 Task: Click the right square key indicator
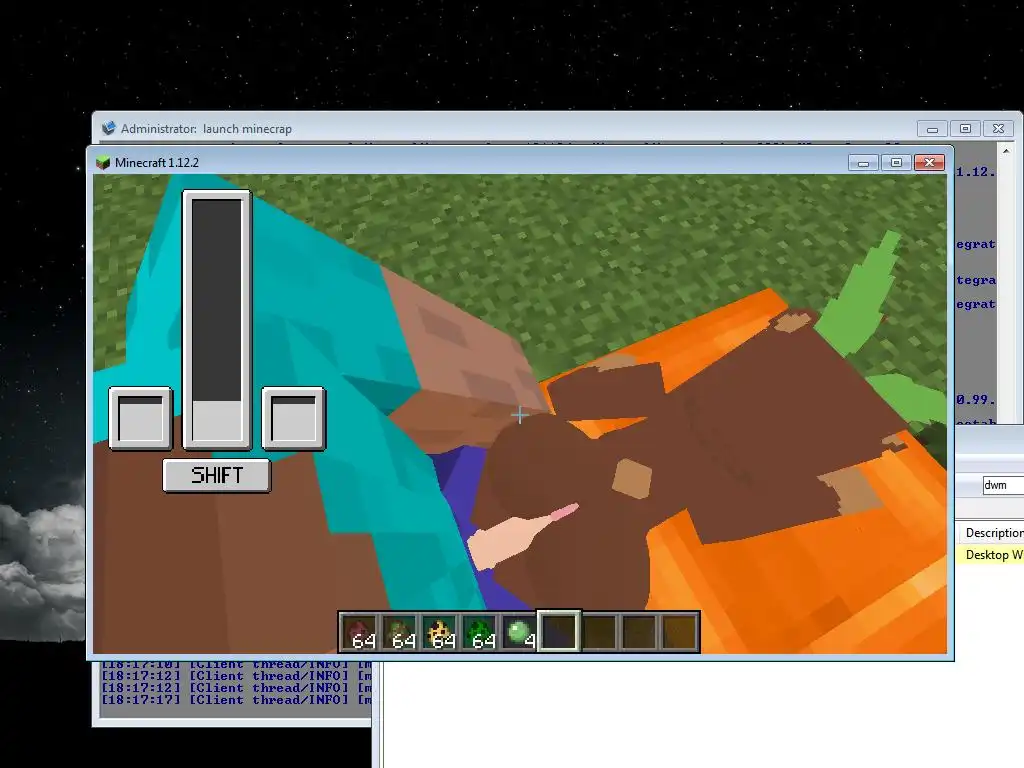[x=293, y=419]
